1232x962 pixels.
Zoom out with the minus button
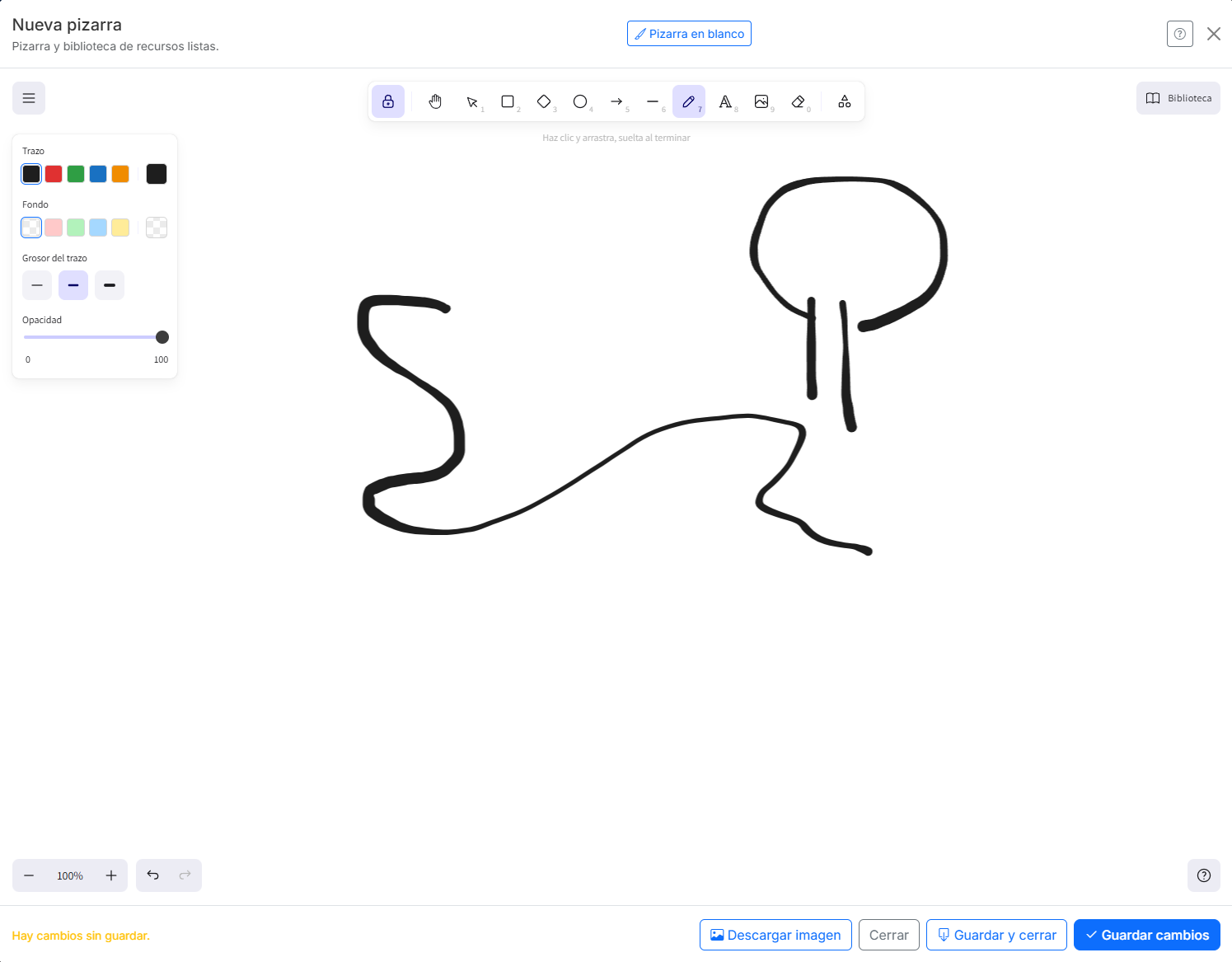pos(29,875)
